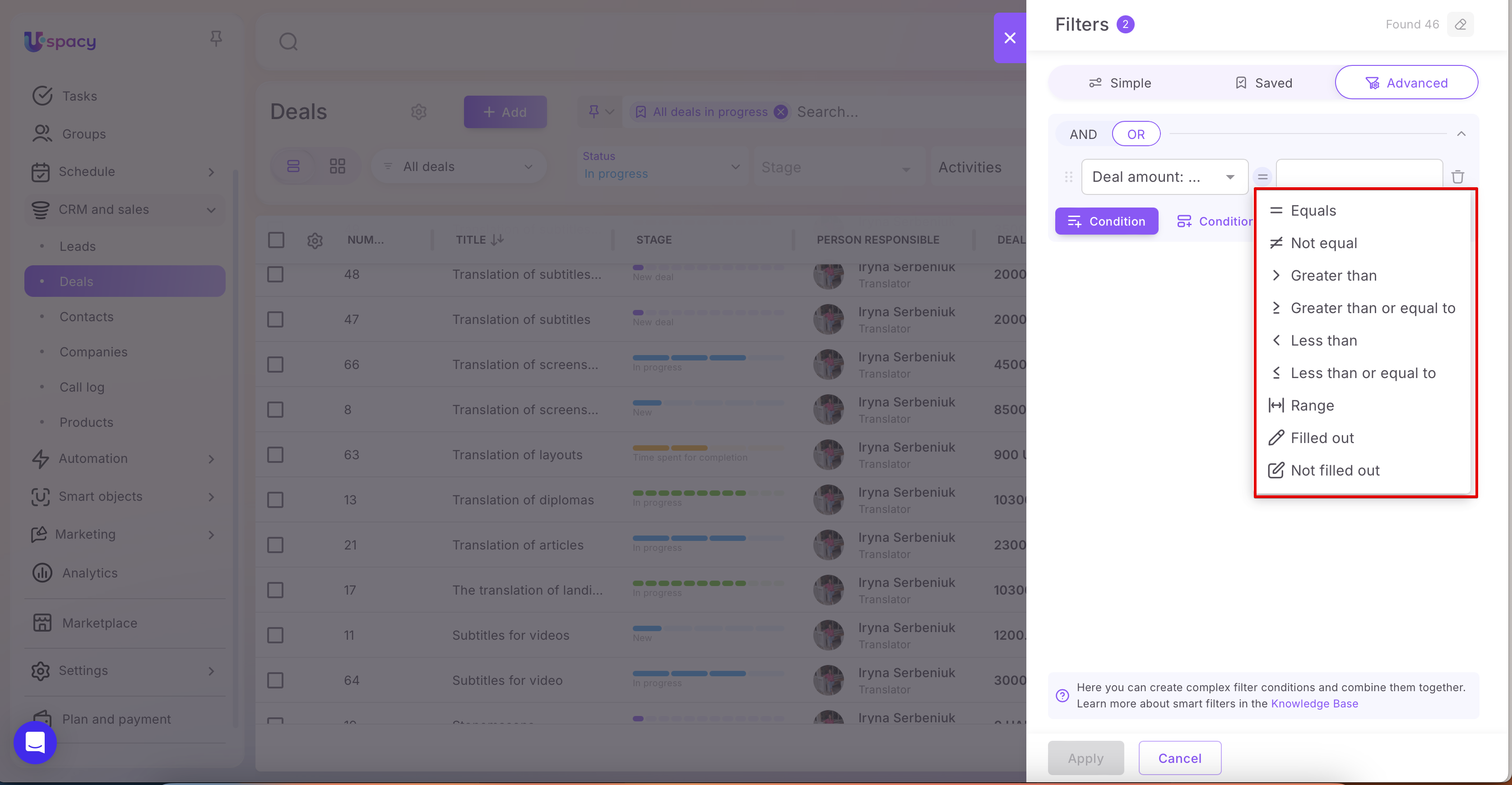Collapse the condition group chevron
This screenshot has width=1512, height=785.
1461,134
